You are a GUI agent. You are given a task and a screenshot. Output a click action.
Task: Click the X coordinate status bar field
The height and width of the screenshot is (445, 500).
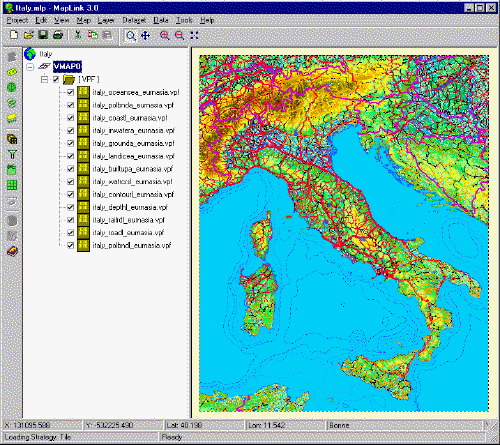[x=42, y=425]
